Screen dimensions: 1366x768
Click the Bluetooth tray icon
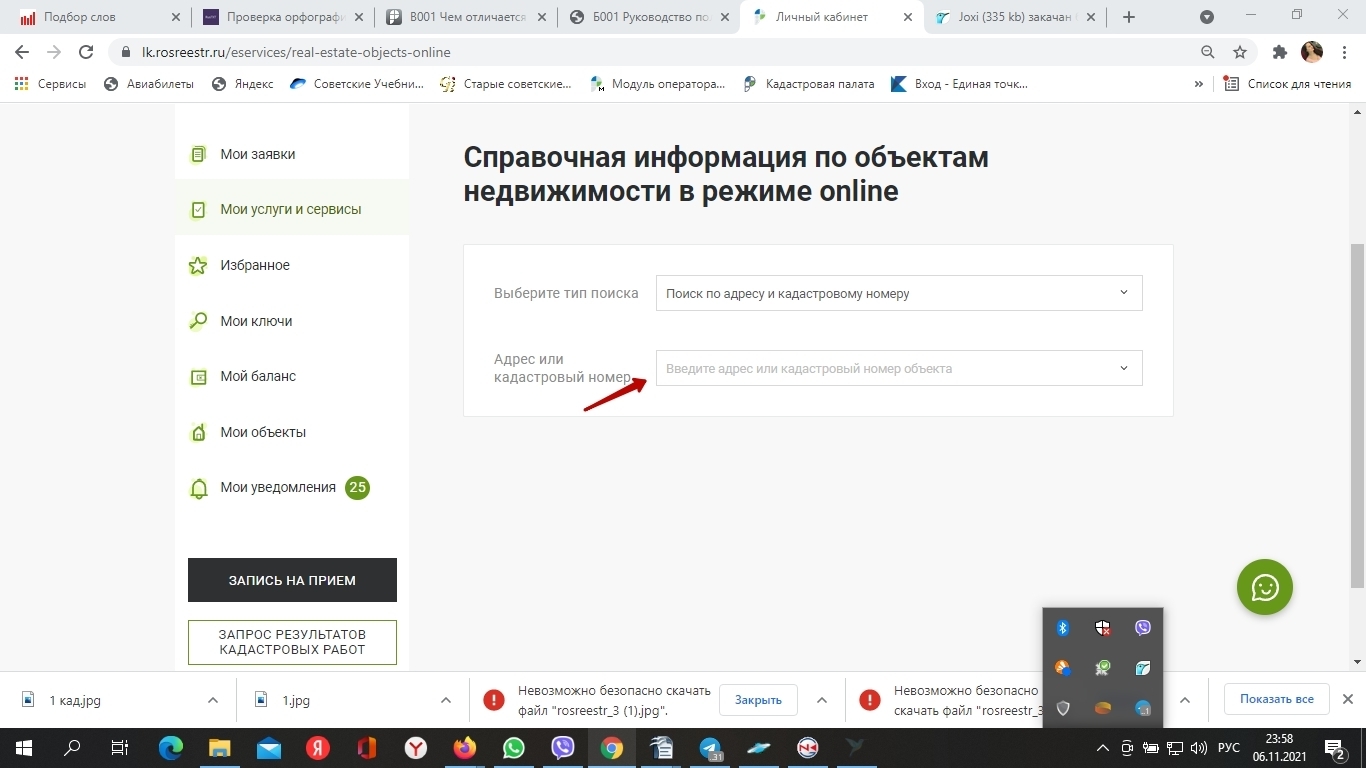pyautogui.click(x=1063, y=628)
